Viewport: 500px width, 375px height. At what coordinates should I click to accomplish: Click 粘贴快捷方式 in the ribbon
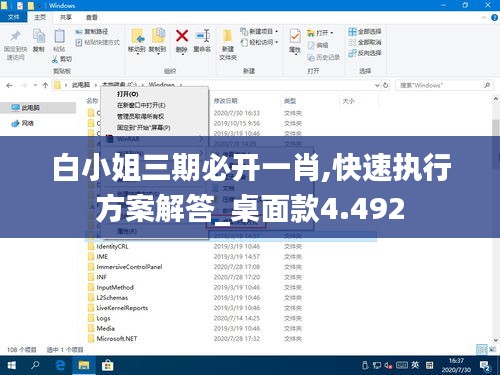coord(98,43)
